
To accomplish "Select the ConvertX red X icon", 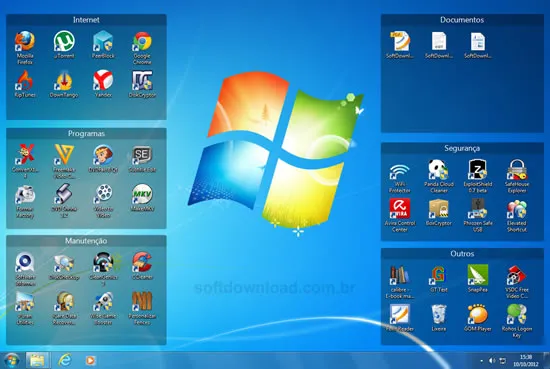I will [x=25, y=155].
